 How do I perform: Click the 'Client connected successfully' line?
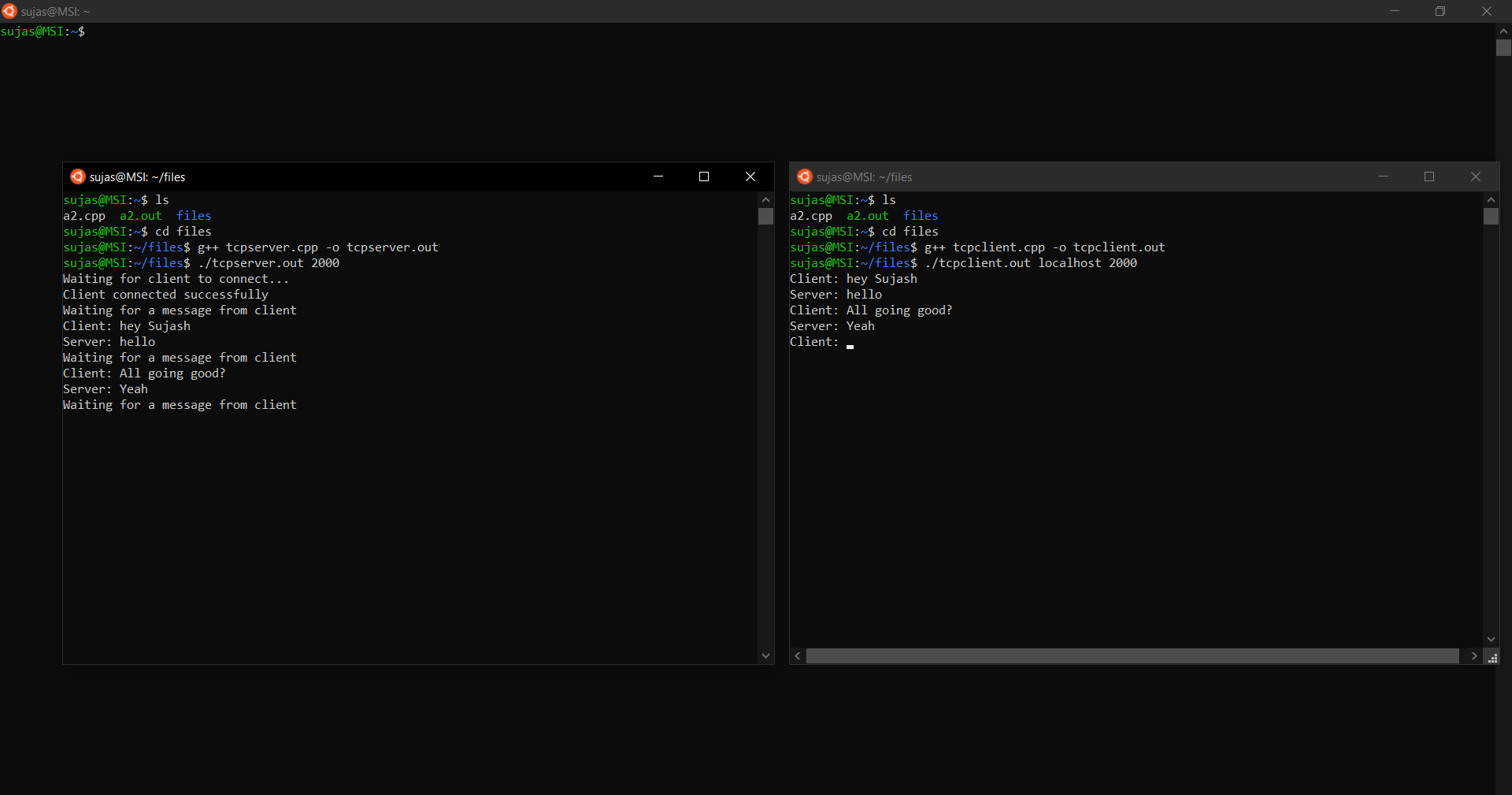coord(165,295)
